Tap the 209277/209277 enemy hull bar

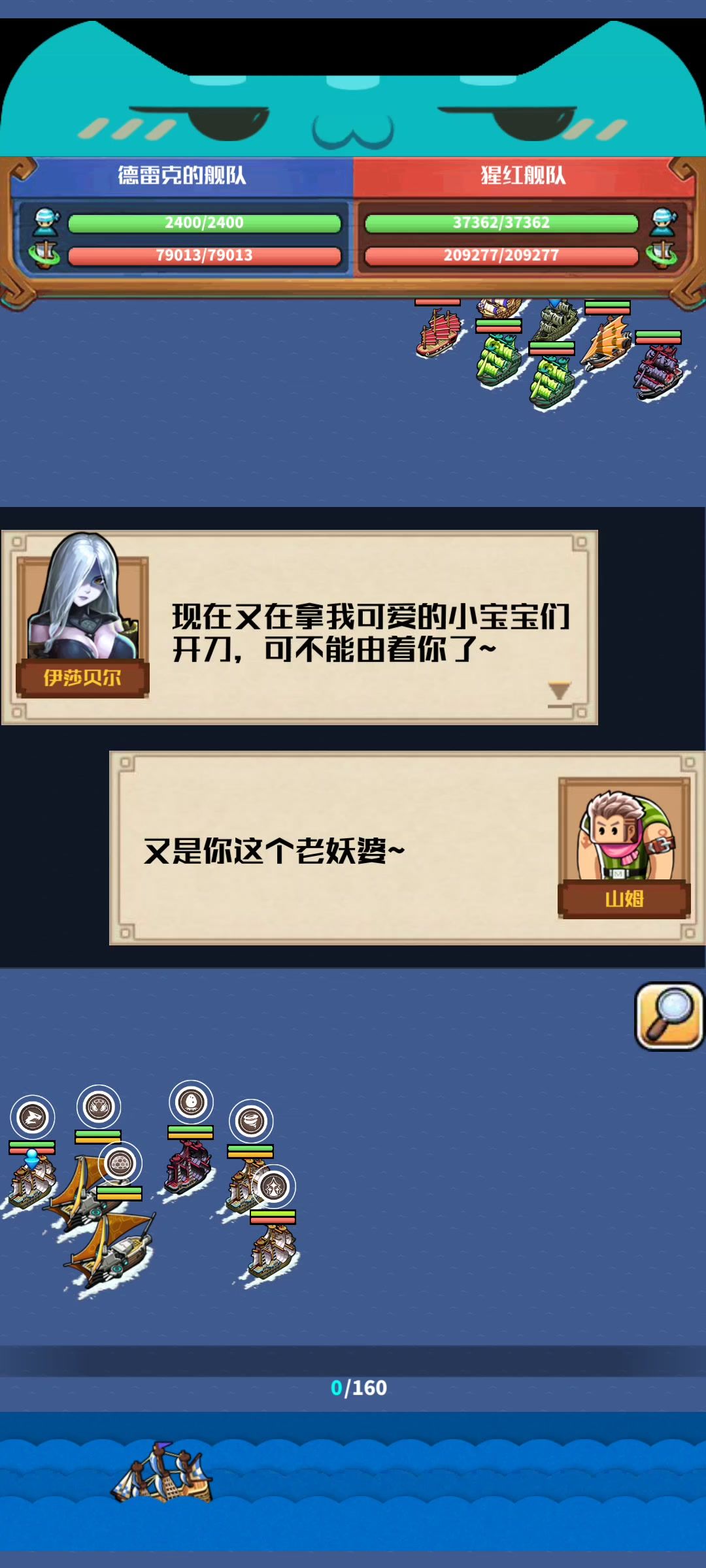(x=501, y=255)
